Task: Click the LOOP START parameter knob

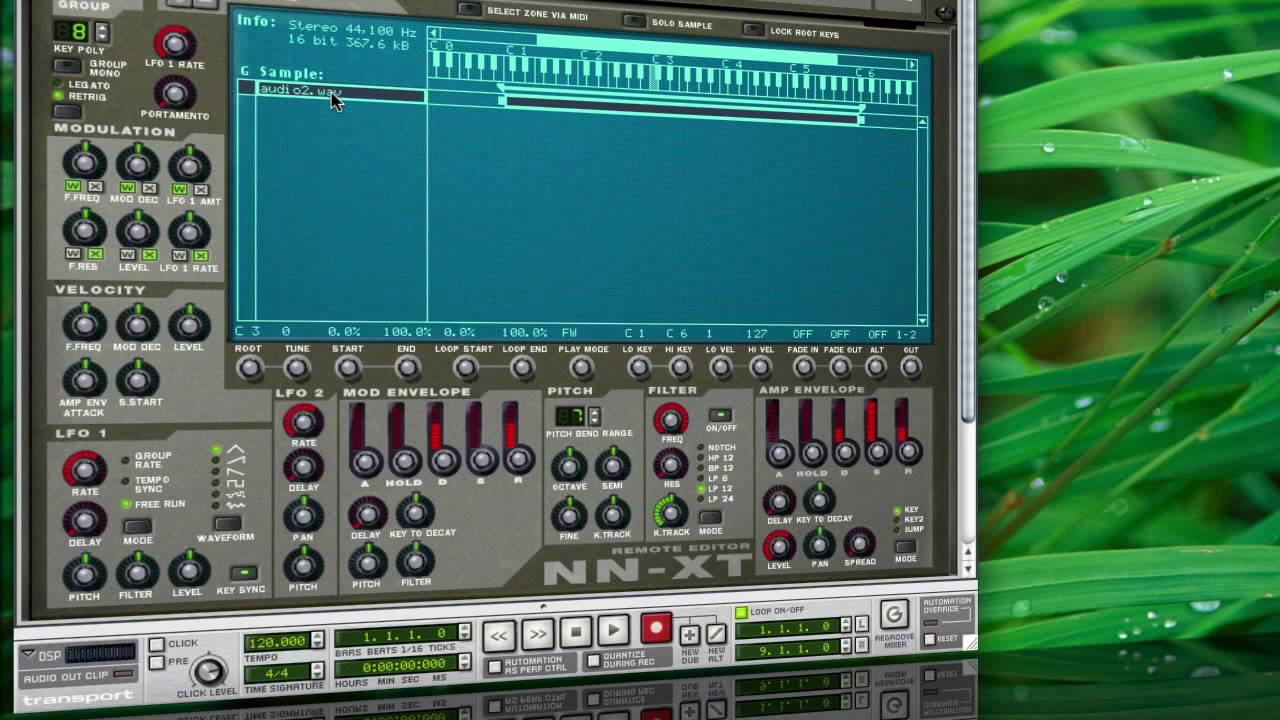Action: pos(465,369)
